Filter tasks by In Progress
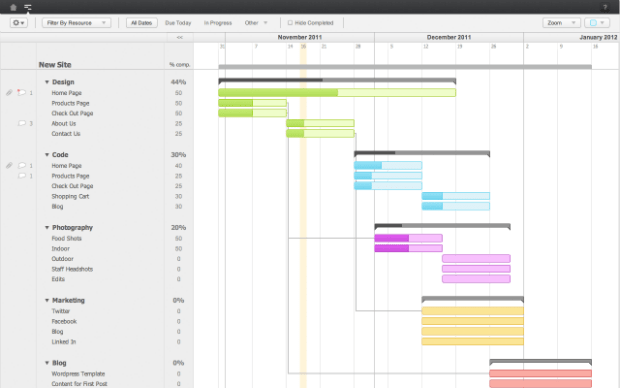Viewport: 620px width, 388px height. (218, 23)
